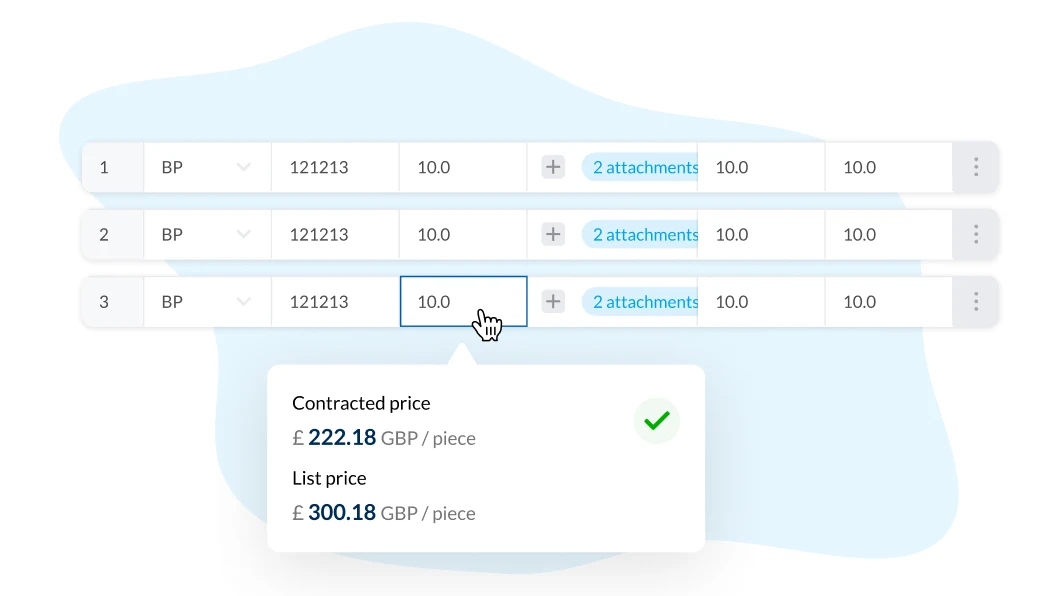Click the green checkmark beside Contracted price
Image resolution: width=1058 pixels, height=596 pixels.
click(656, 421)
